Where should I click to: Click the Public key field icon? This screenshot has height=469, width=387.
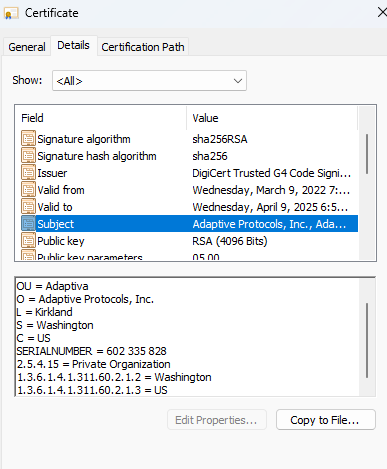click(x=28, y=241)
